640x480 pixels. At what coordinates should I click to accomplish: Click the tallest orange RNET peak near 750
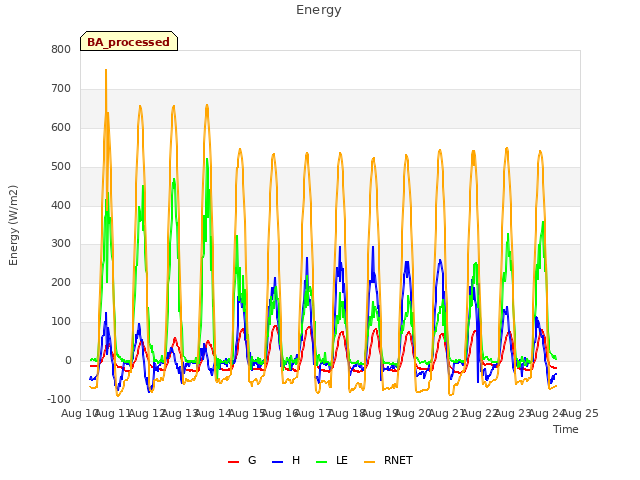pos(106,70)
